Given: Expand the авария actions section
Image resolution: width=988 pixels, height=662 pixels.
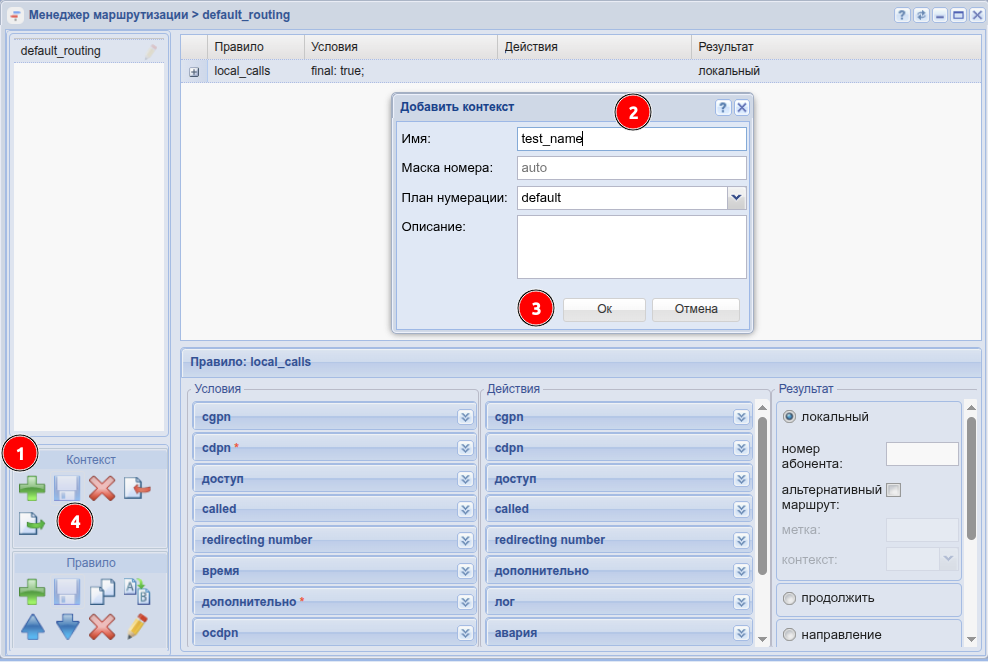Looking at the screenshot, I should [x=741, y=632].
